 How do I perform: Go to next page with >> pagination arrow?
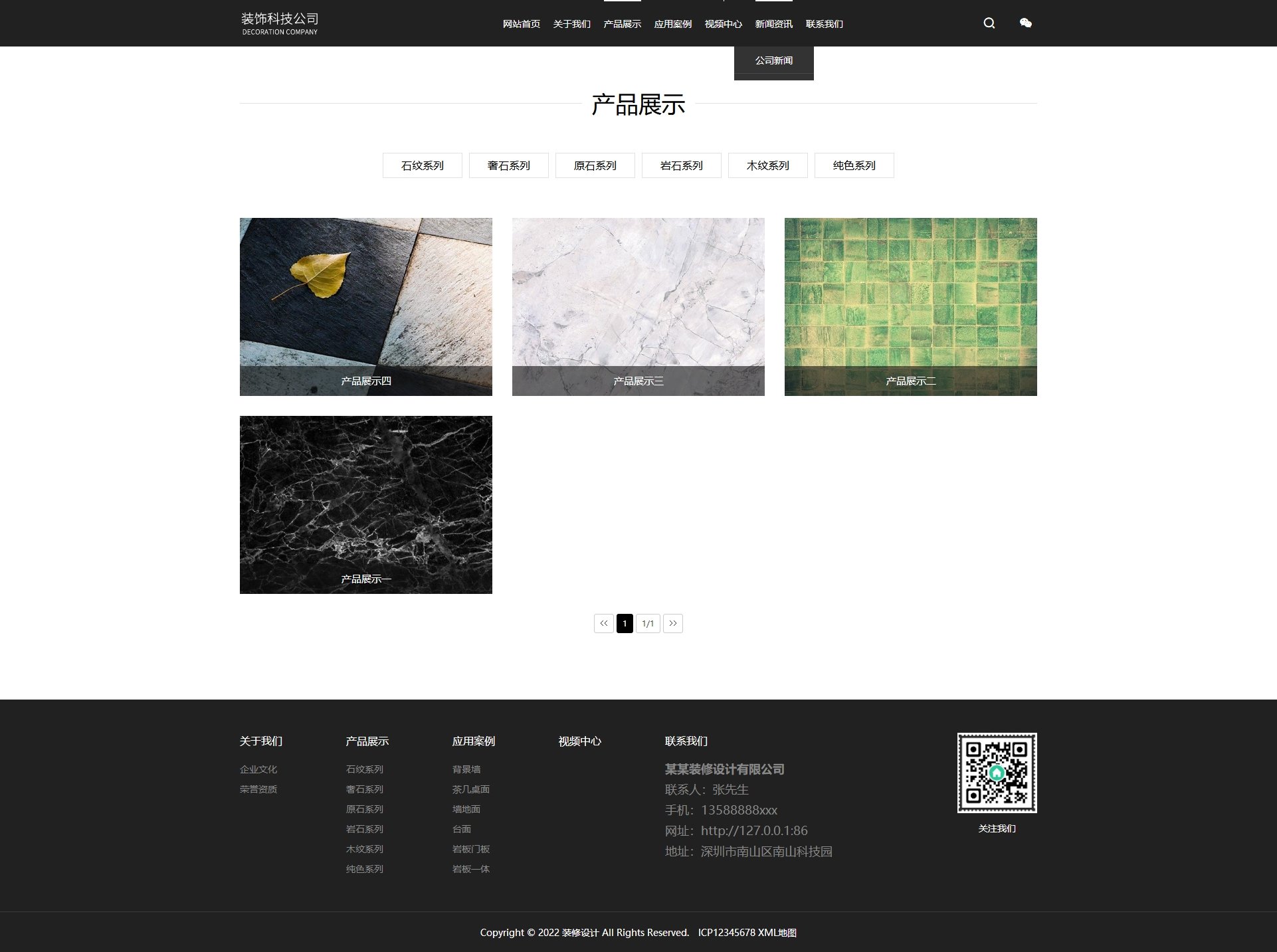[673, 623]
